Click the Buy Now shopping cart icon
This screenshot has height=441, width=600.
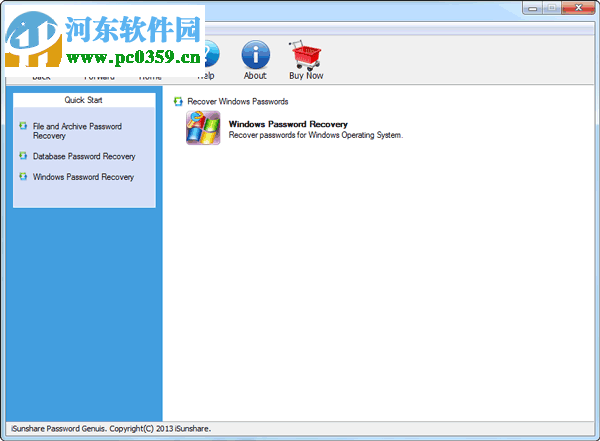305,55
